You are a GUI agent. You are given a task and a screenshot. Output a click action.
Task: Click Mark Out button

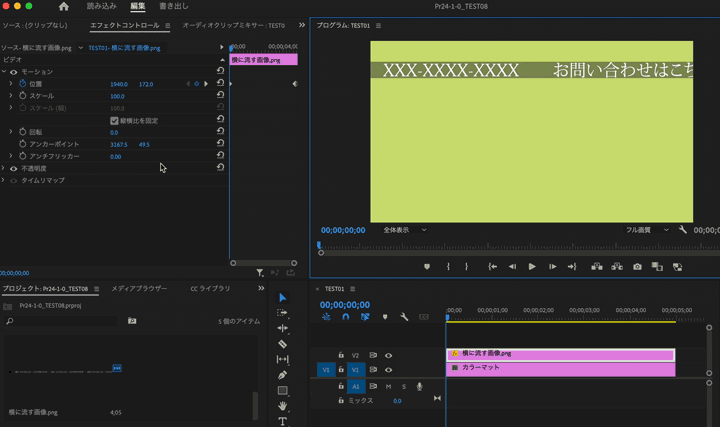click(x=467, y=267)
